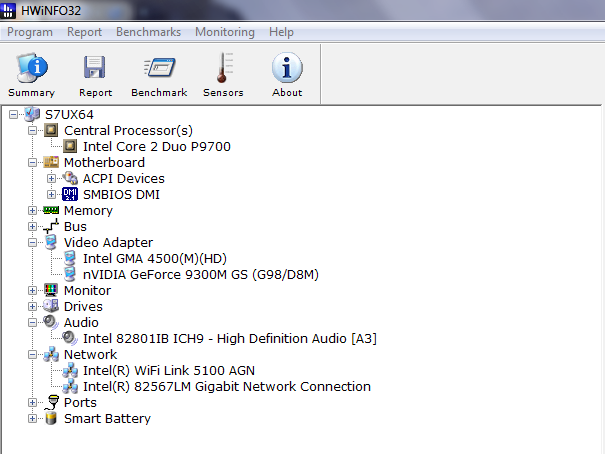The height and width of the screenshot is (454, 605).
Task: Open the Report menu
Action: 84,32
